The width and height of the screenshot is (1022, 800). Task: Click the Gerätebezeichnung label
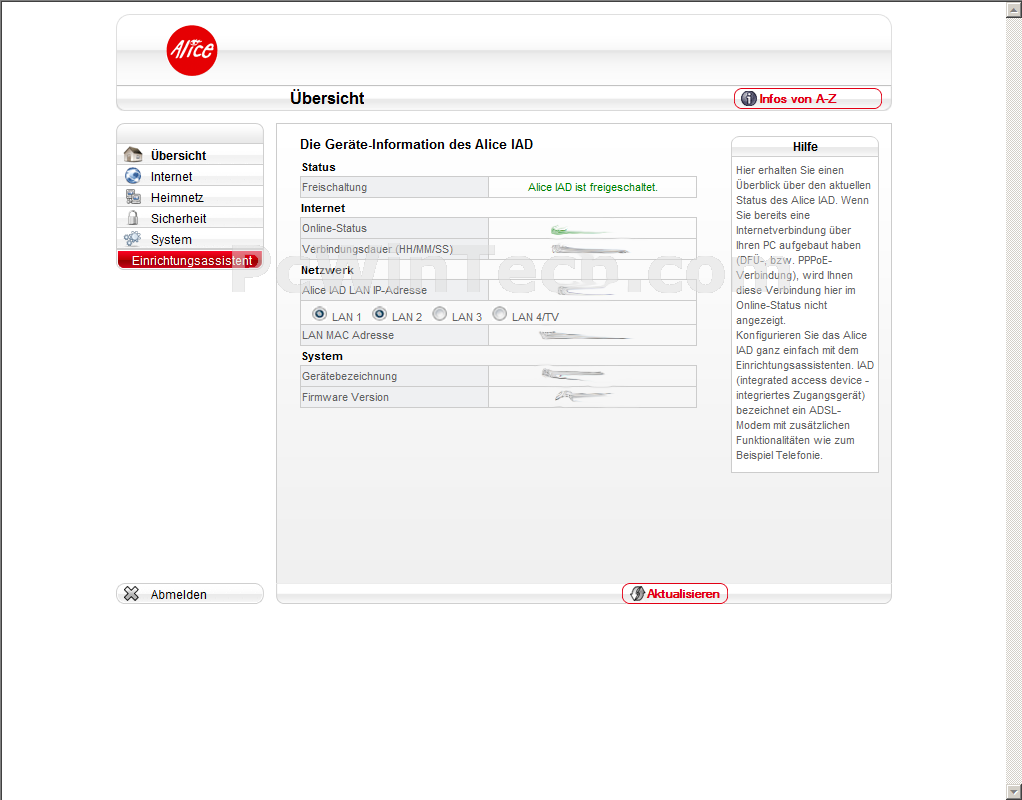[349, 376]
